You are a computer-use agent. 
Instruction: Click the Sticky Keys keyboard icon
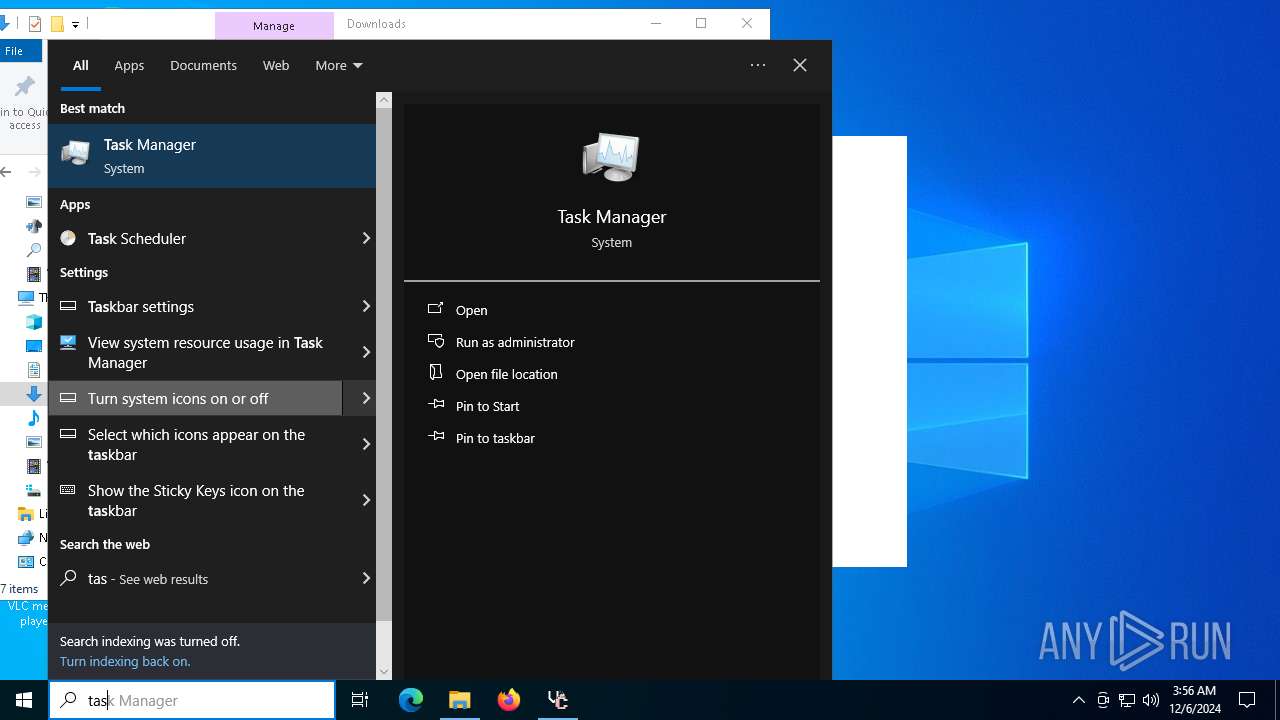click(68, 490)
